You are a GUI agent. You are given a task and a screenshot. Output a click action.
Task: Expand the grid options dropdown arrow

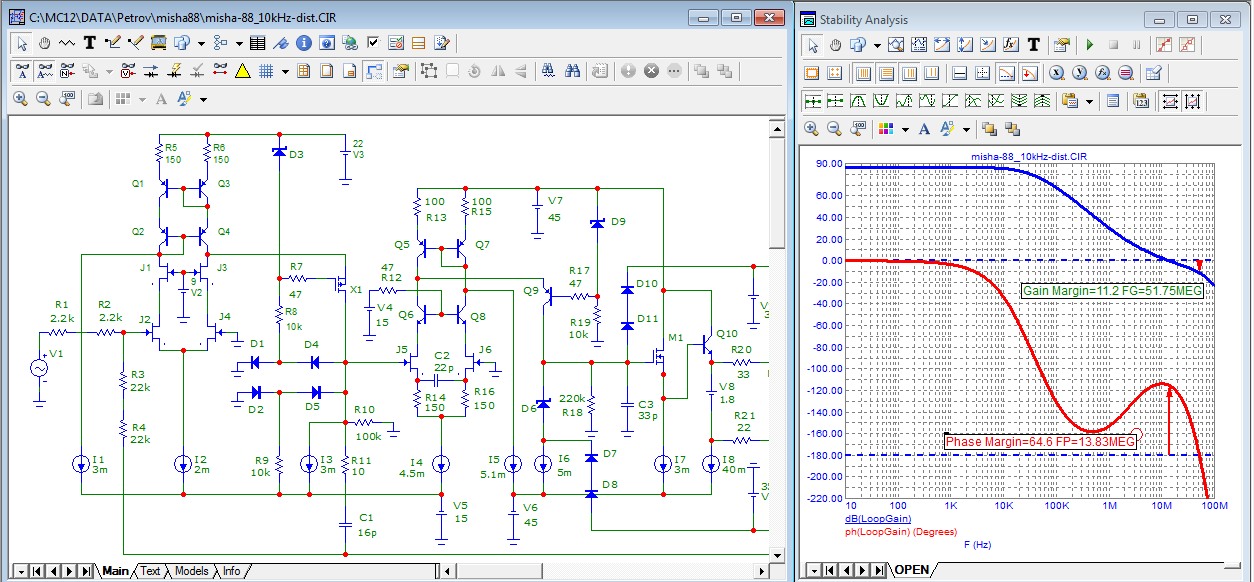285,71
